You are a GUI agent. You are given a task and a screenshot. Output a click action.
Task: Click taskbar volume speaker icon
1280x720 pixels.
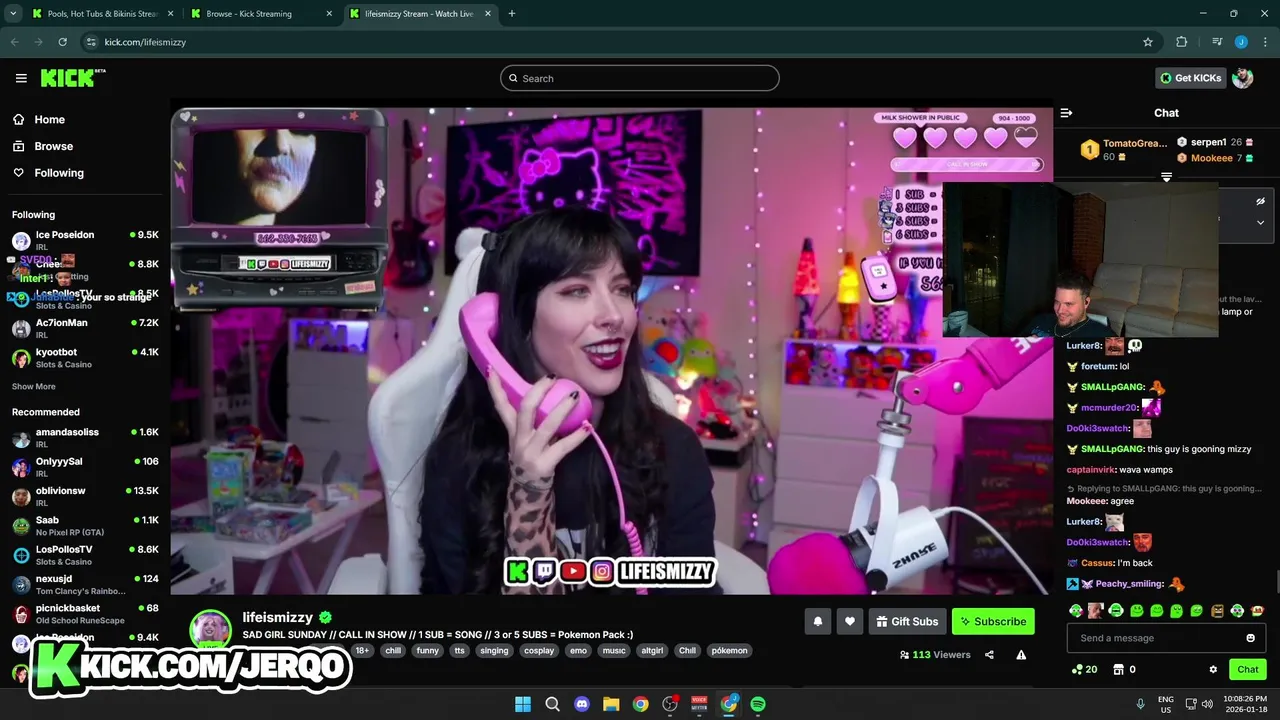click(1206, 704)
